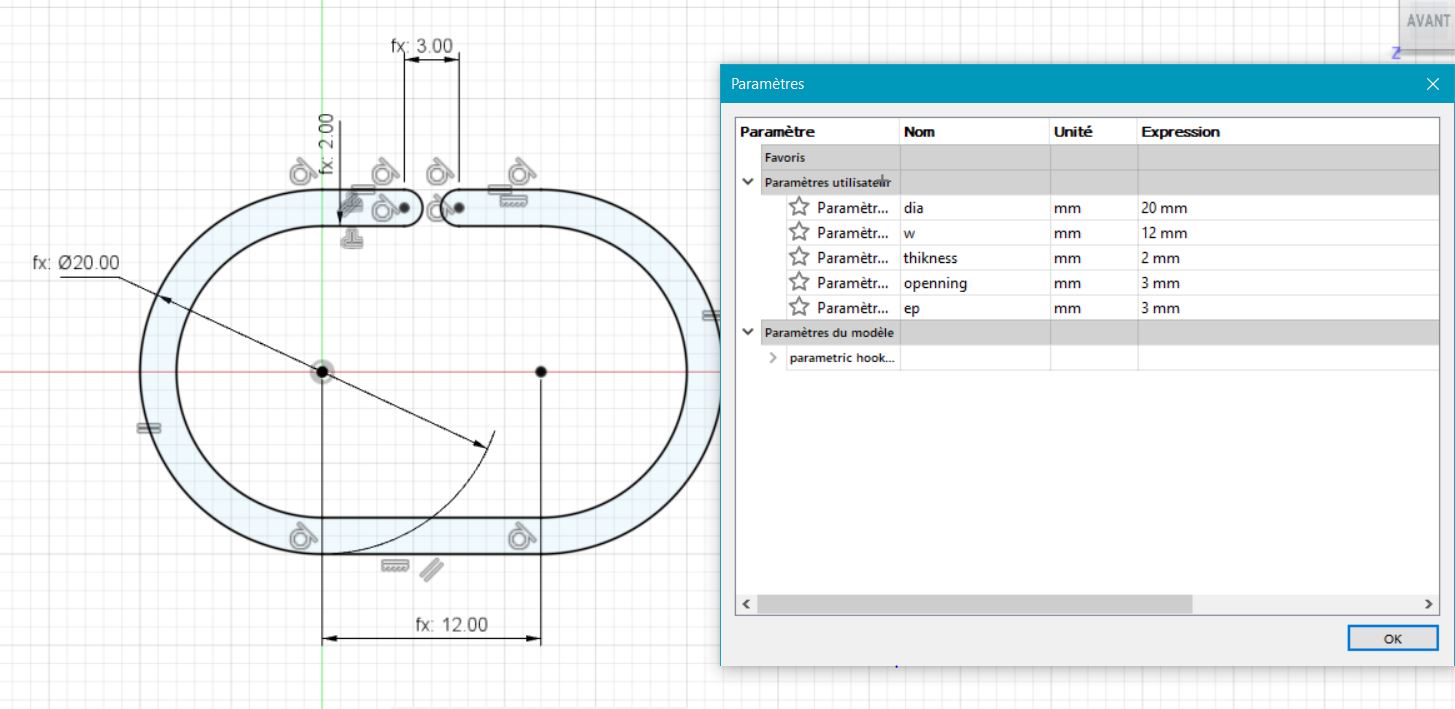Select the fx: 3.00 opening dimension
The image size is (1455, 709).
point(421,45)
